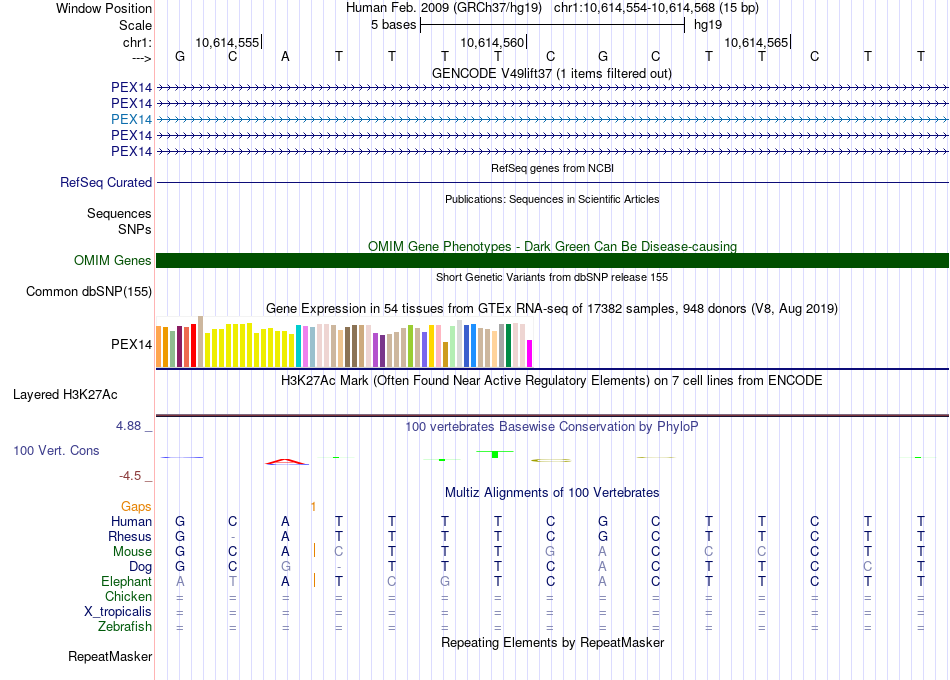This screenshot has height=680, width=950.
Task: Select the light-blue PEX14 transcript label
Action: tap(132, 119)
